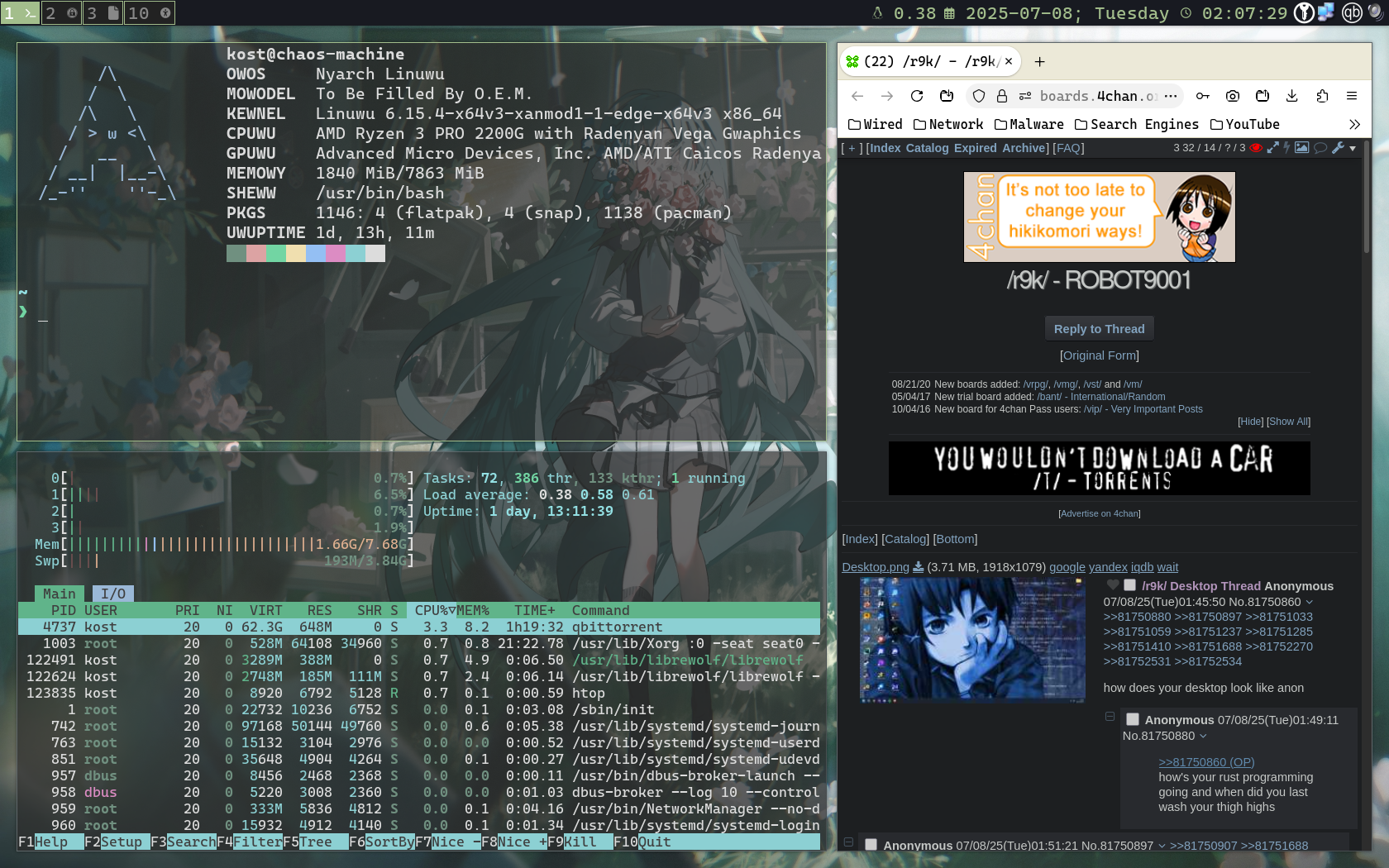
Task: Tick the checkbox on the OP Desktop Thread post
Action: (x=1129, y=585)
